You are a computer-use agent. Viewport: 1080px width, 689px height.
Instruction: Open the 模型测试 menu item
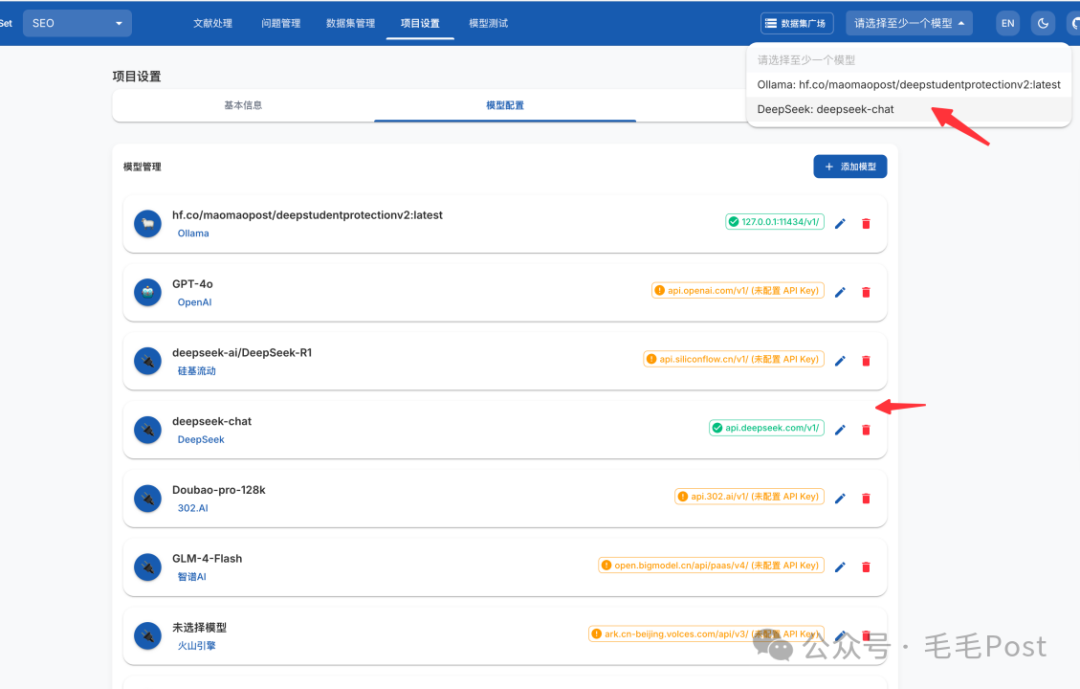(x=487, y=23)
